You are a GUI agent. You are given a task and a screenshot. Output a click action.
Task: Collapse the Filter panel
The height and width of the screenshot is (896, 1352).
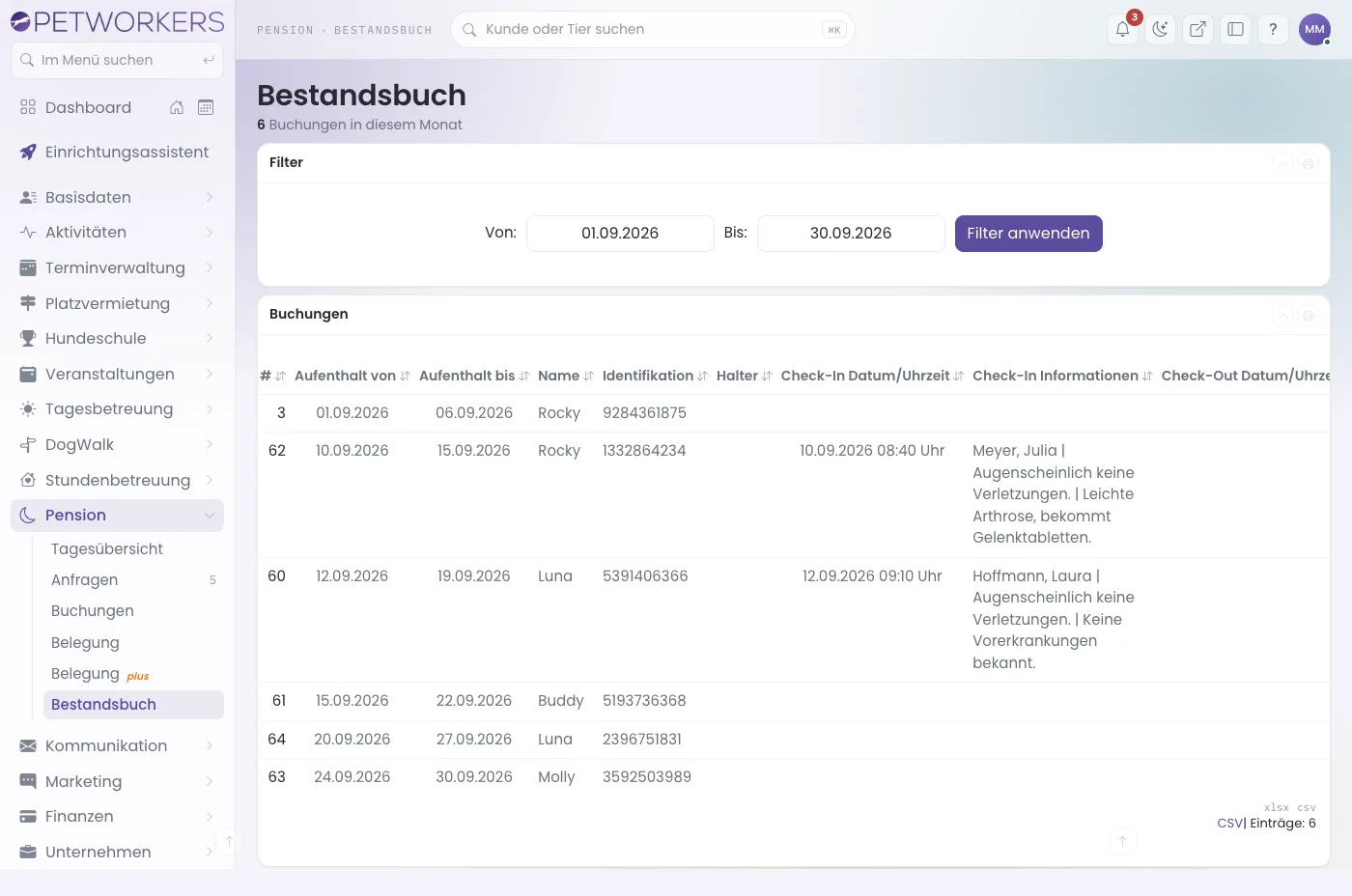(1282, 163)
